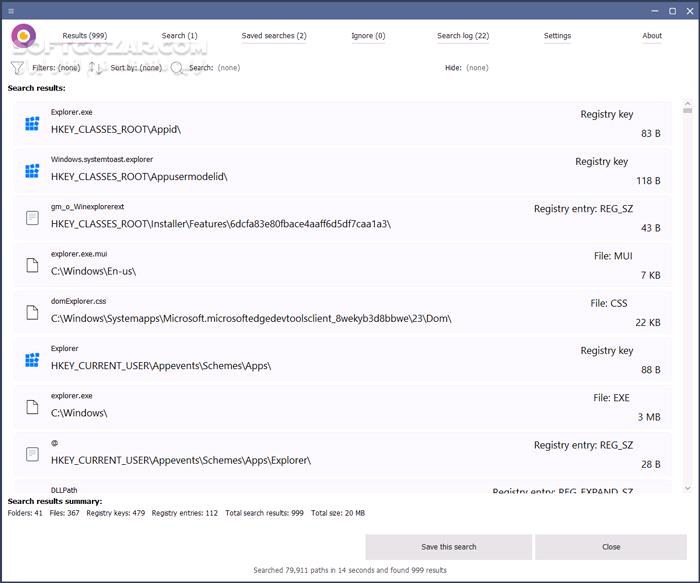Open the hamburger menu in title bar
Screen dimensions: 700x583
[x=10, y=10]
